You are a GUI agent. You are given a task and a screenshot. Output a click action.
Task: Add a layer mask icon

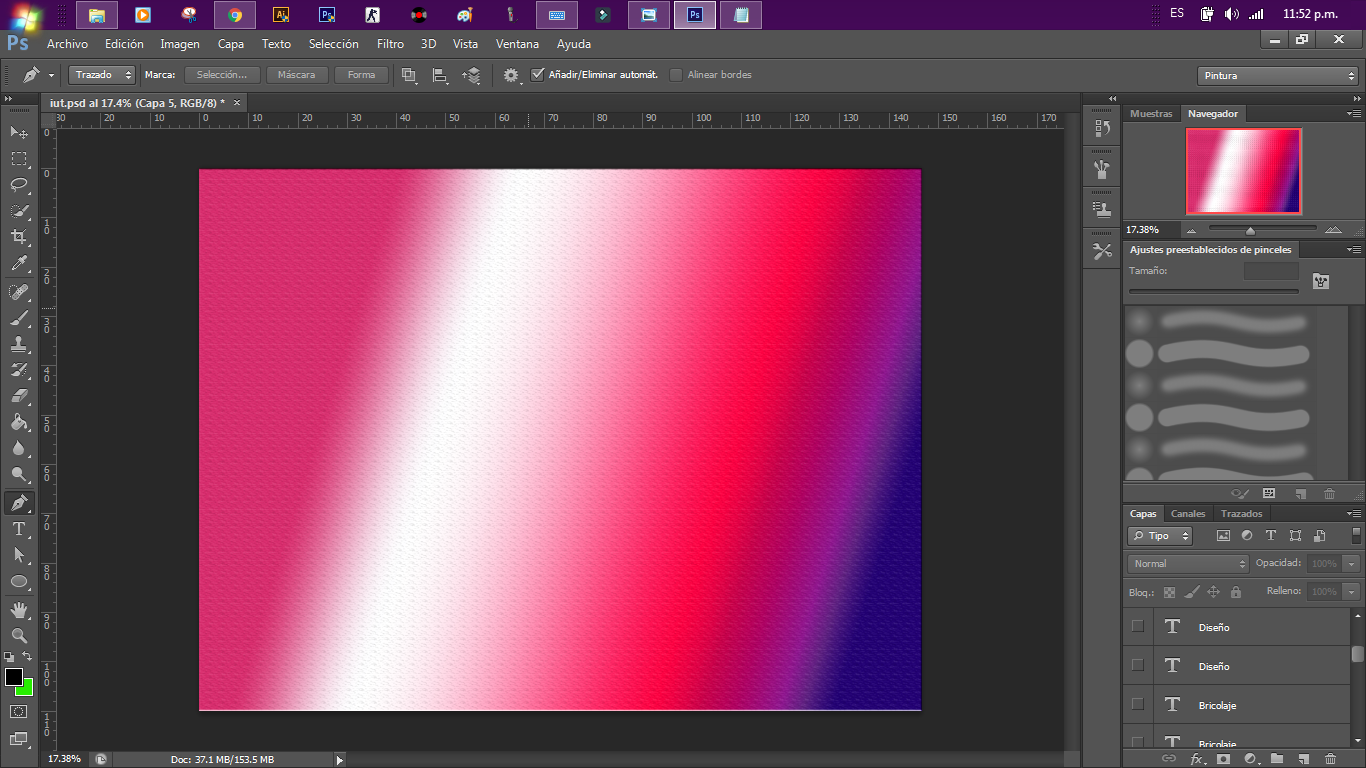(x=1223, y=759)
